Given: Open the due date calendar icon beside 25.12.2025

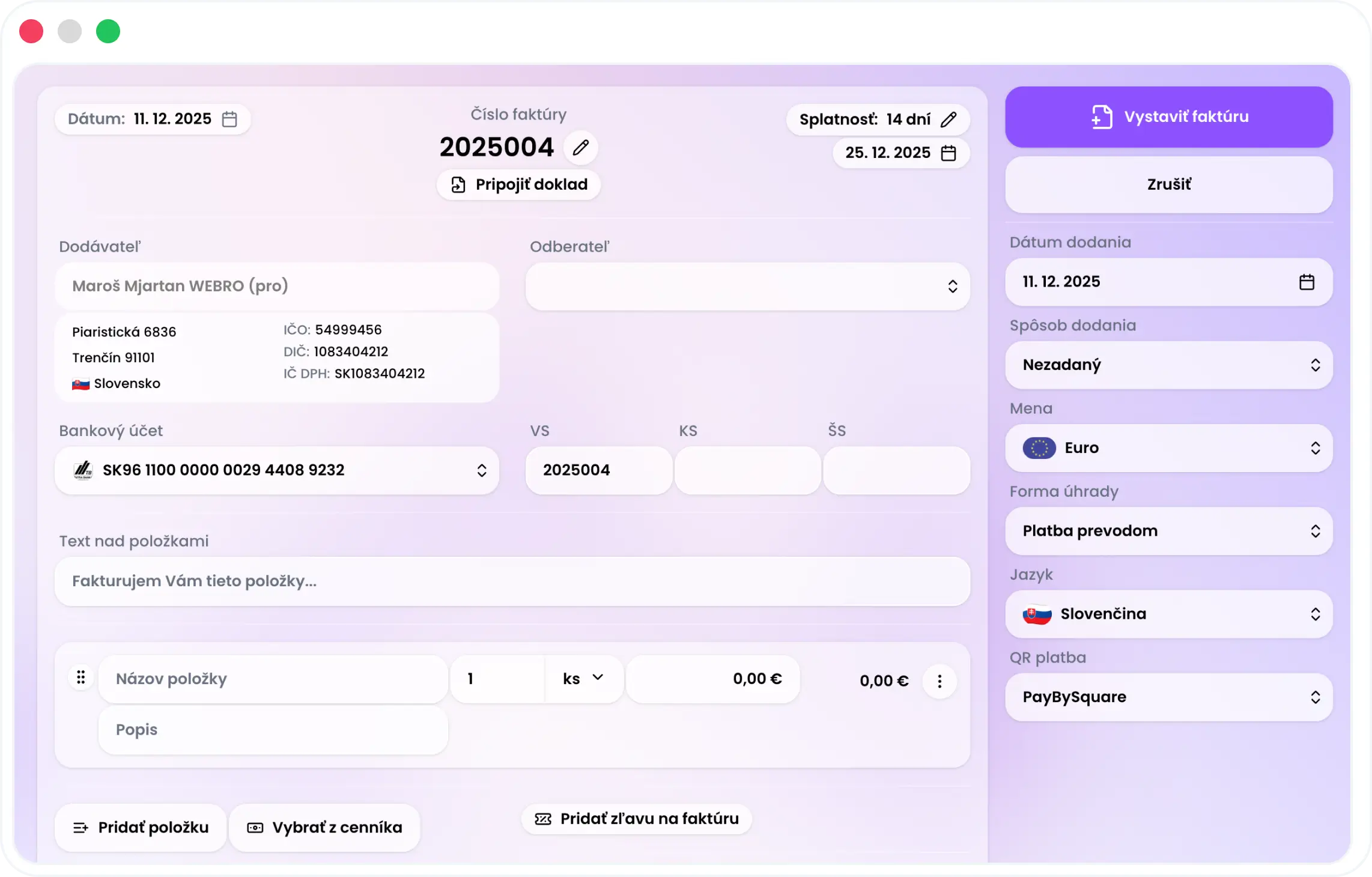Looking at the screenshot, I should tap(949, 153).
